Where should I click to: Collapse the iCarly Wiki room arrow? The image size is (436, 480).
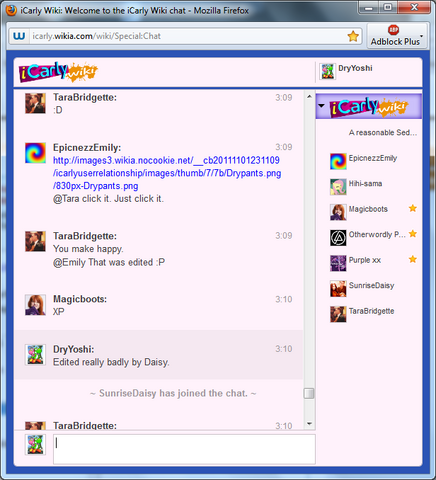[321, 106]
